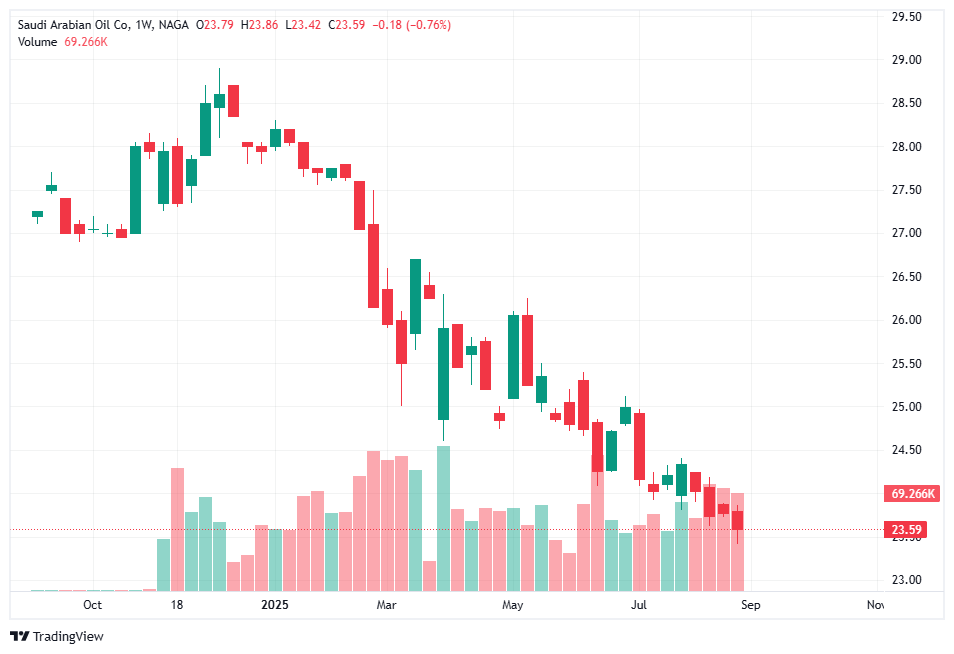The image size is (954, 654).
Task: Click the red 23.59 current price tag
Action: (x=907, y=530)
